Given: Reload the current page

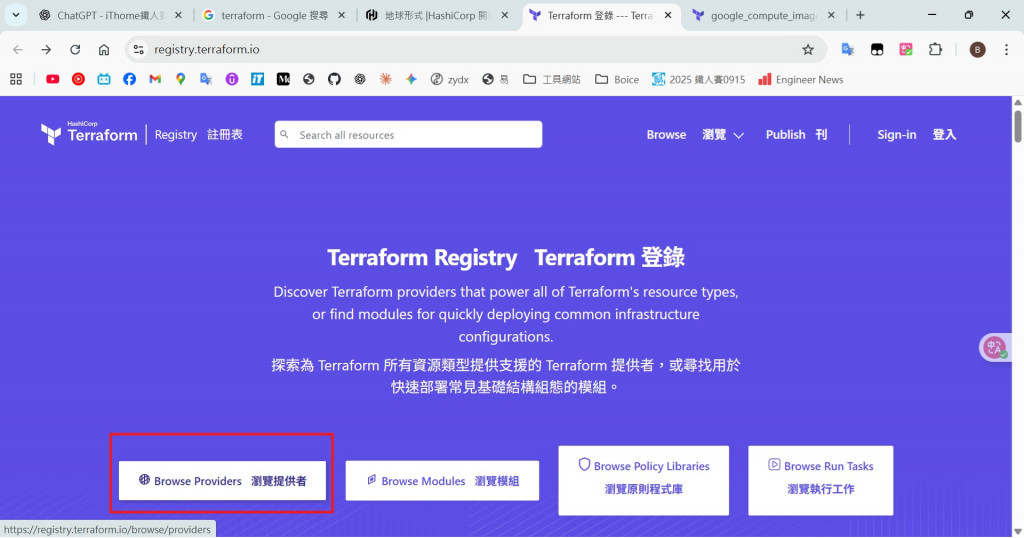Looking at the screenshot, I should [75, 50].
